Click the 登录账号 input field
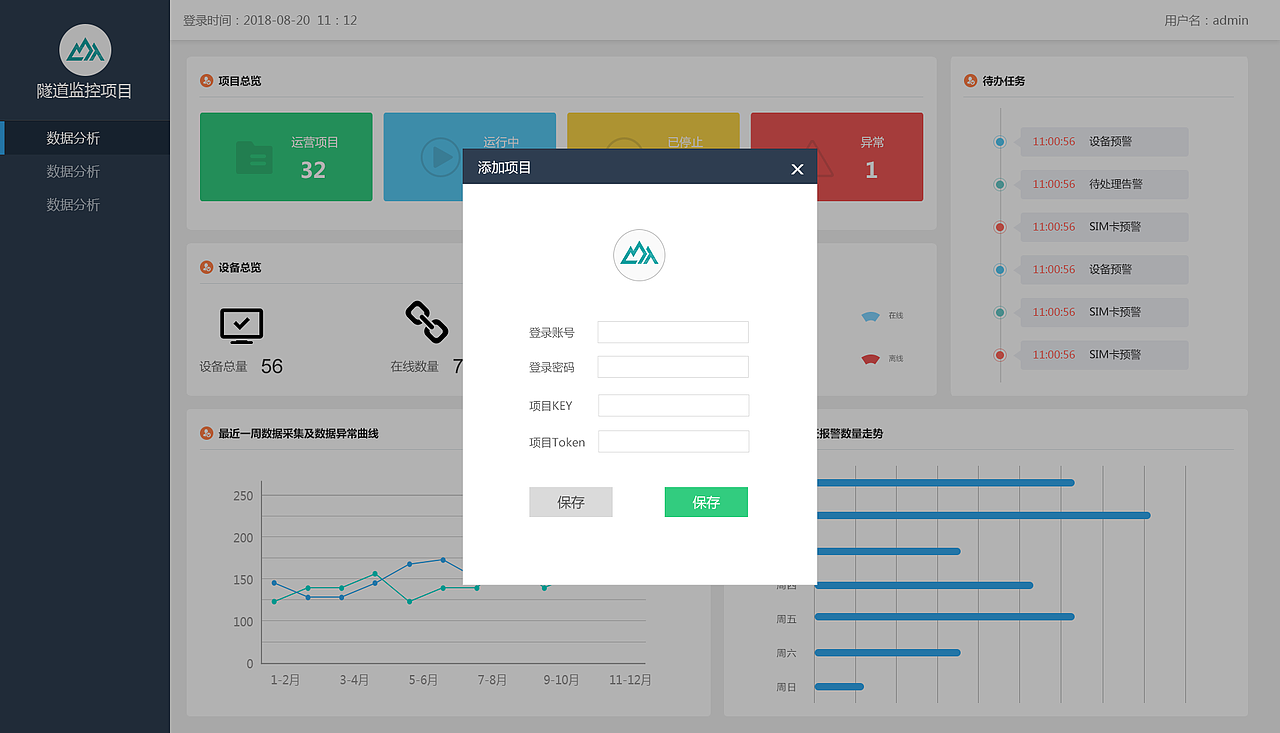The width and height of the screenshot is (1280, 733). [x=673, y=331]
